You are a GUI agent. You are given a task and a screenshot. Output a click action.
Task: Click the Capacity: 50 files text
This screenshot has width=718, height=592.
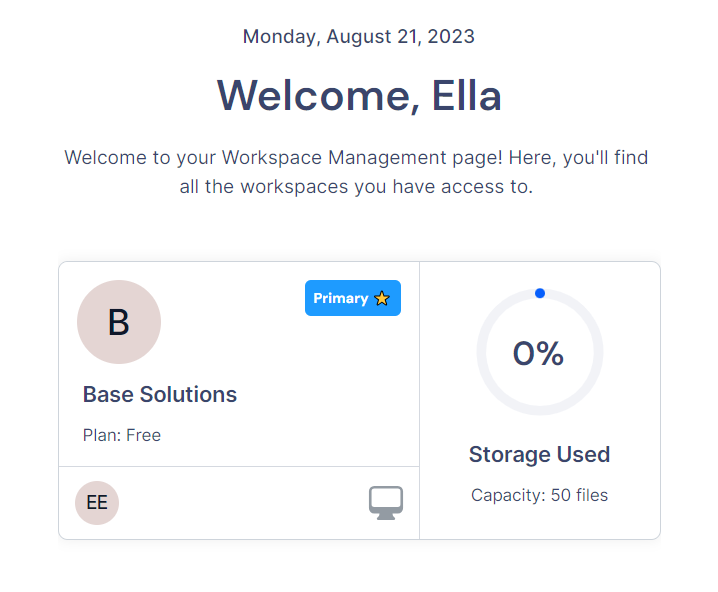(x=539, y=495)
